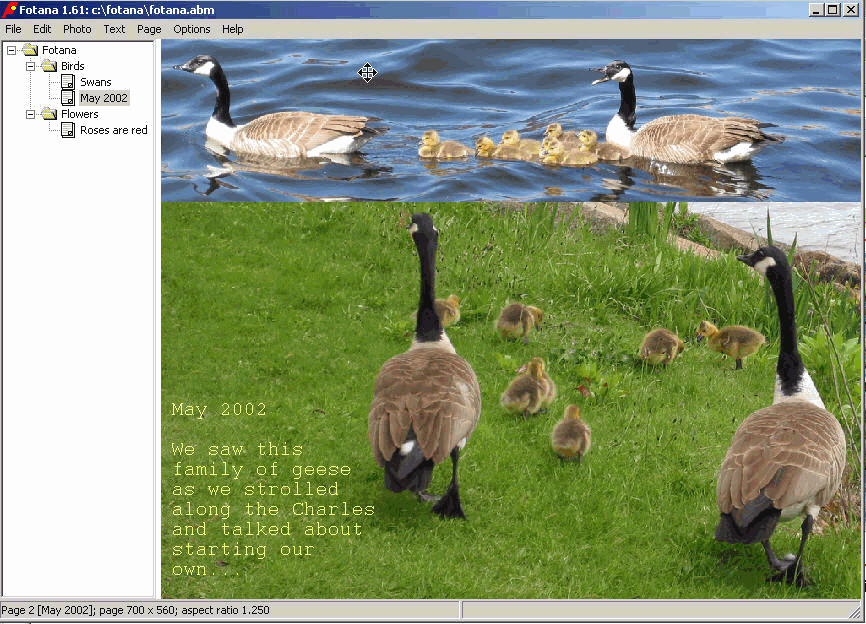Open the File menu

pyautogui.click(x=13, y=29)
